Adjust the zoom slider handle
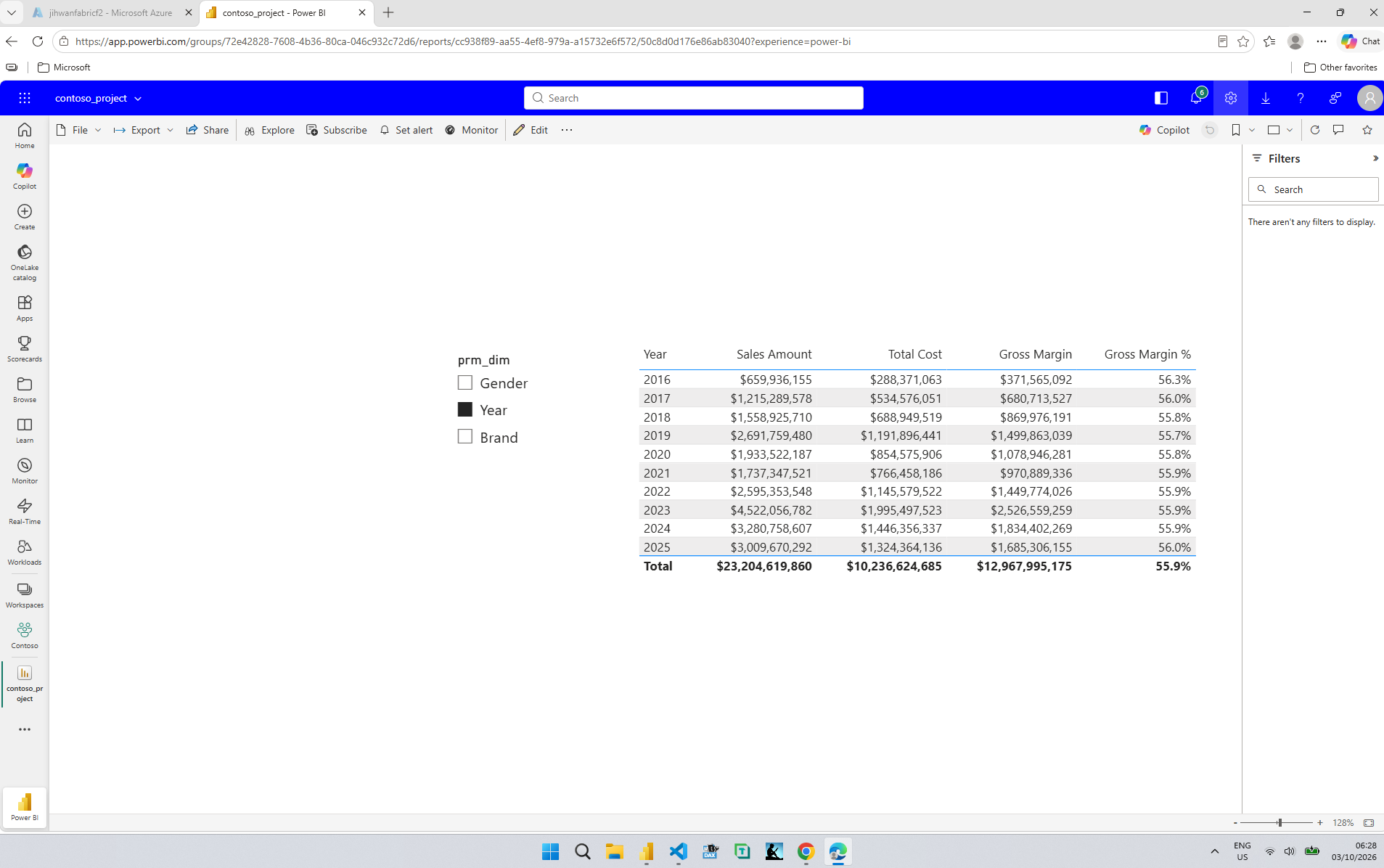This screenshot has height=868, width=1384. tap(1279, 822)
